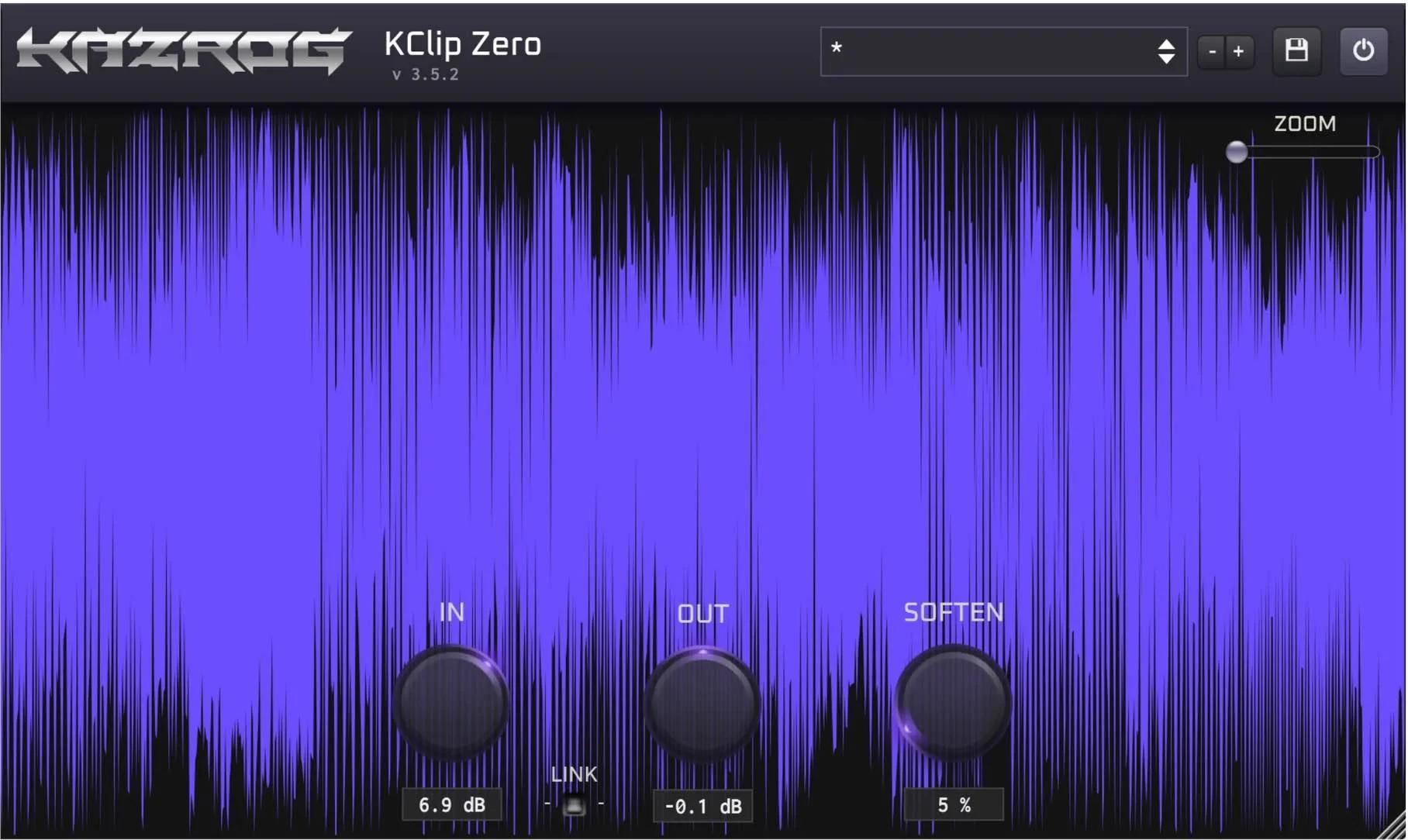Open the preset selector dropdown

1003,51
